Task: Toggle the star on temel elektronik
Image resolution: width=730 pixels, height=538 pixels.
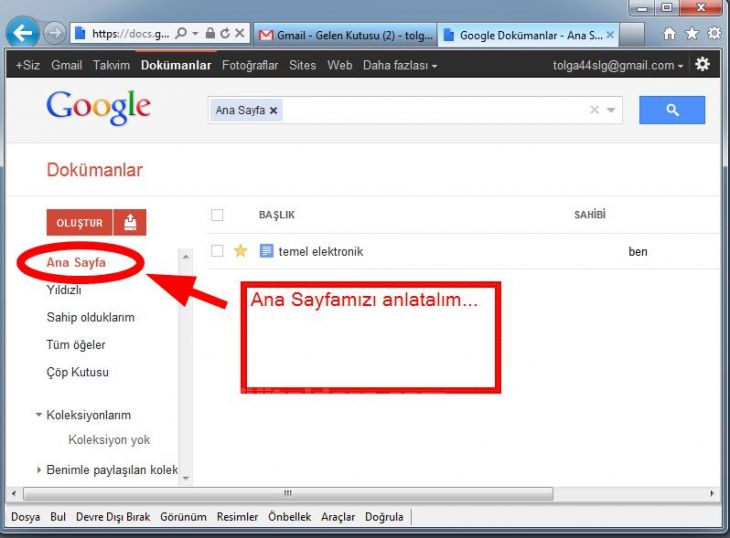Action: pyautogui.click(x=241, y=251)
